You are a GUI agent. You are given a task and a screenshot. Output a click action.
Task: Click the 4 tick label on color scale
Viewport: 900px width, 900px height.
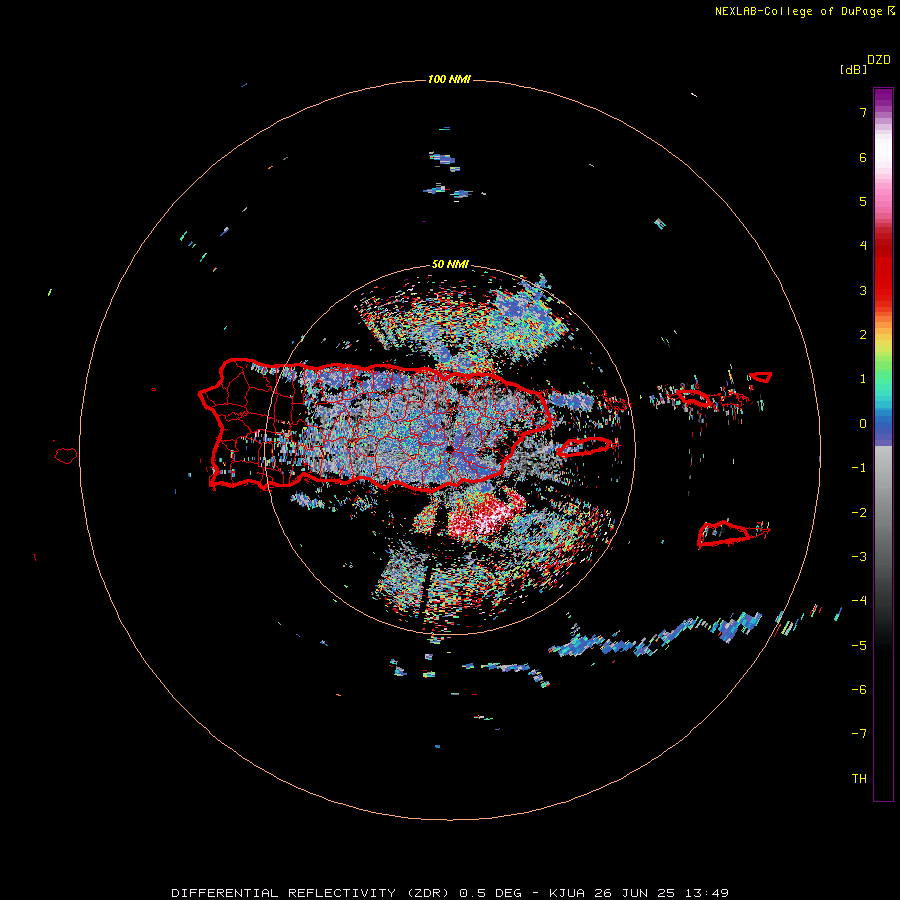coord(863,246)
